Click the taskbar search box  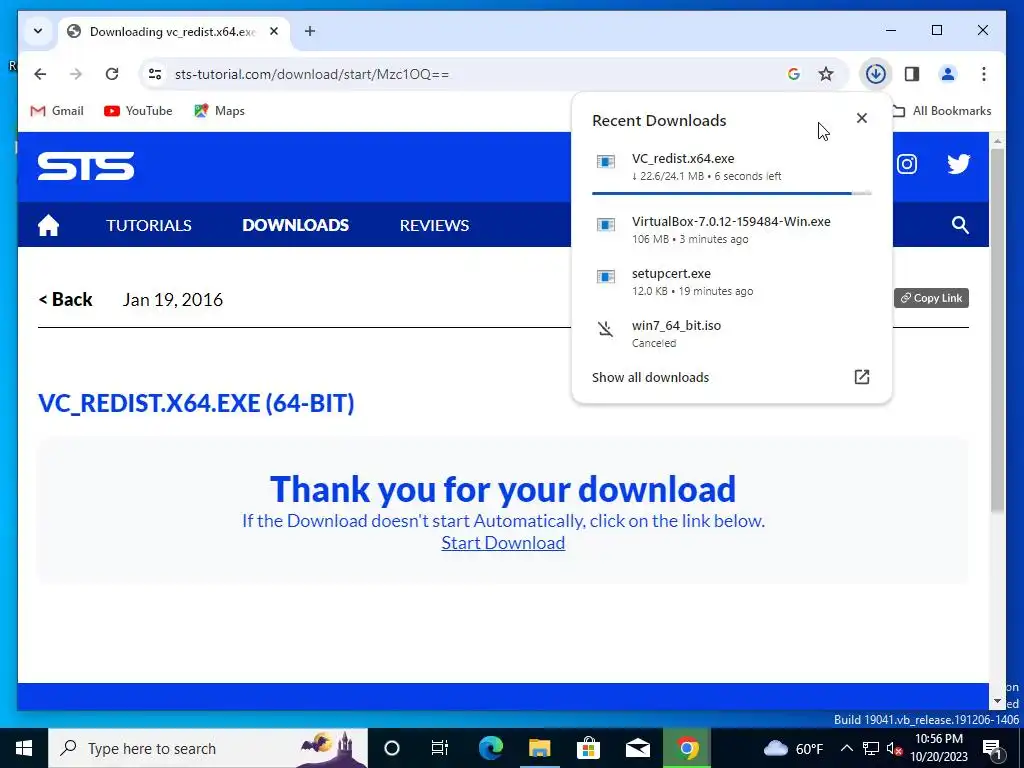click(208, 748)
